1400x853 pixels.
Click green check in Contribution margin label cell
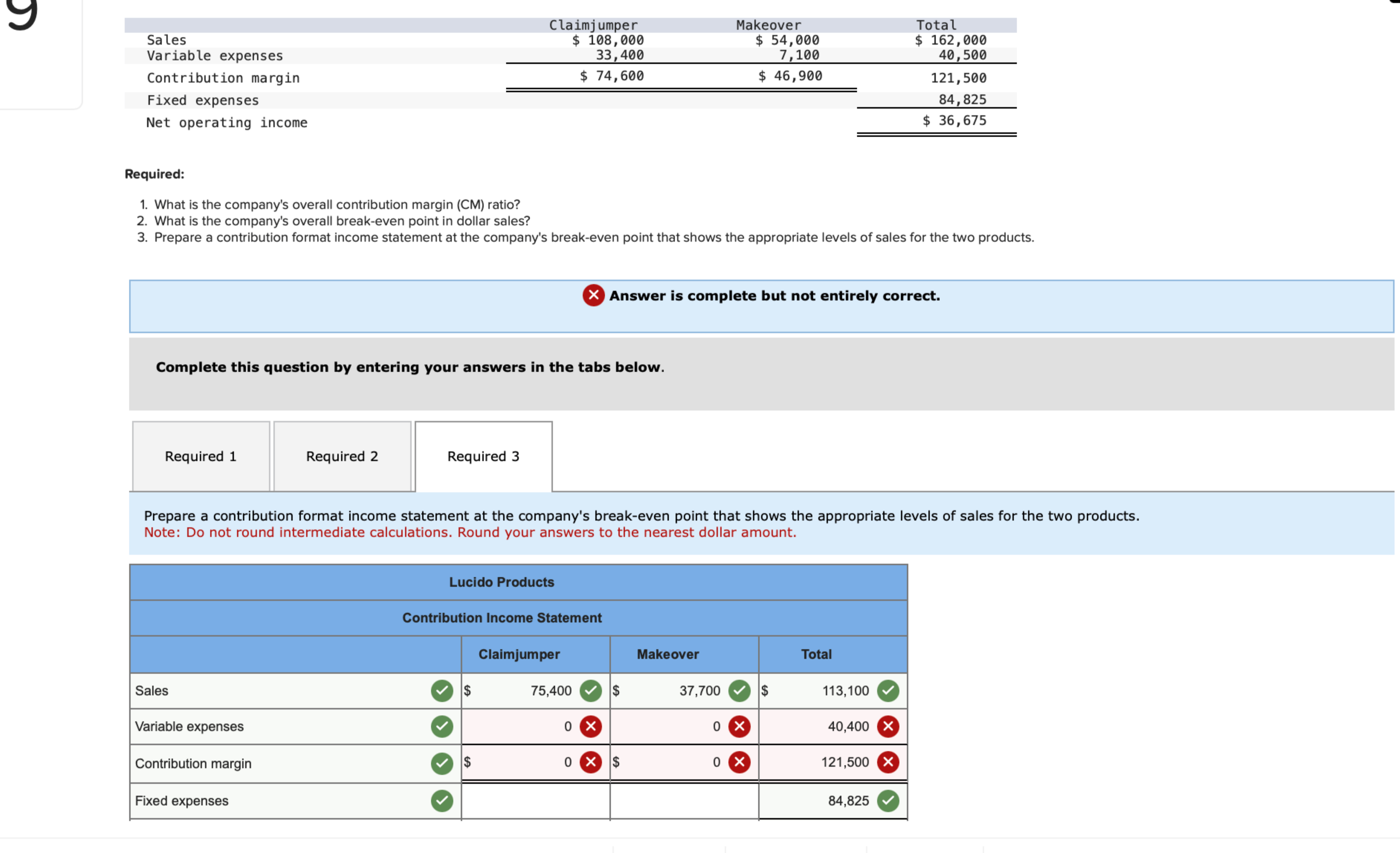pos(442,763)
